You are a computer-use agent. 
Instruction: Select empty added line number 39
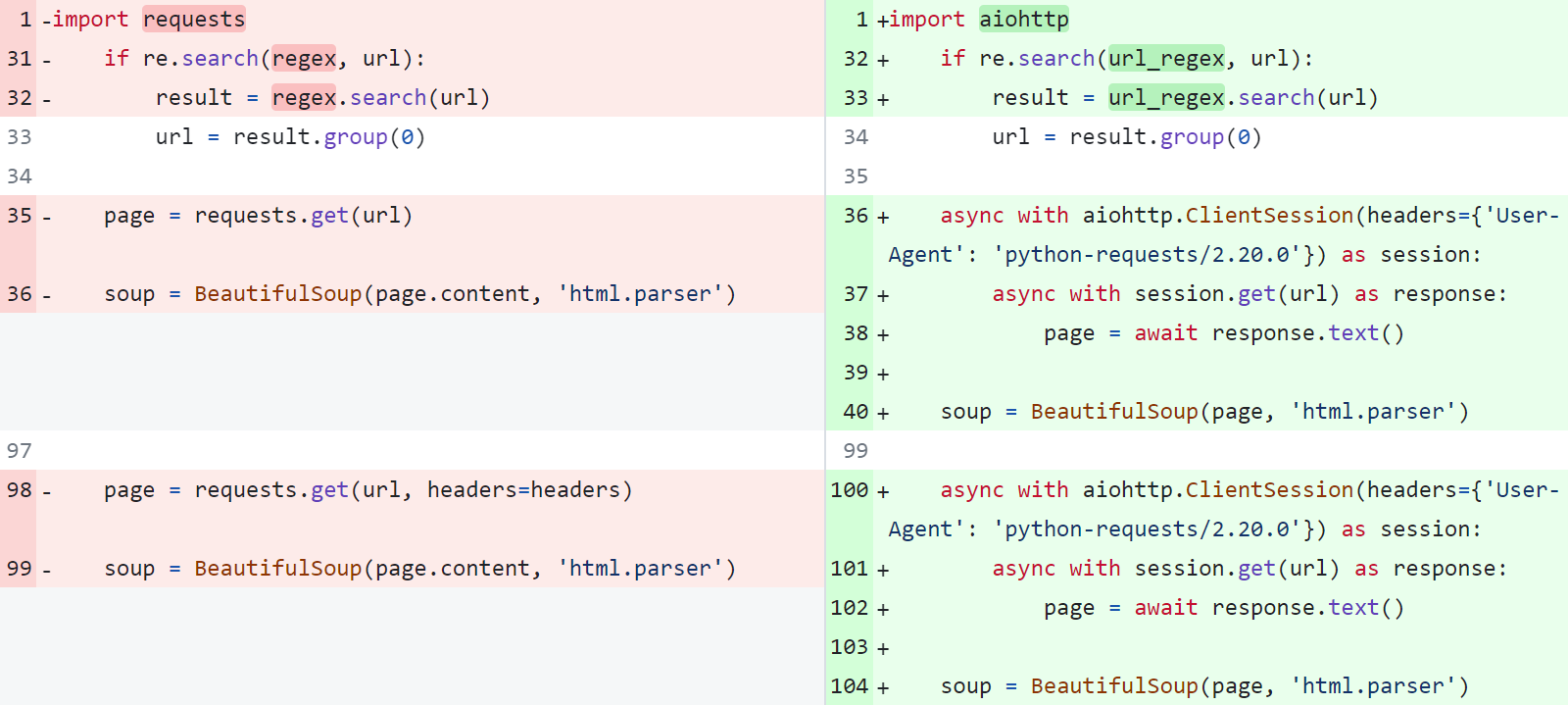856,373
